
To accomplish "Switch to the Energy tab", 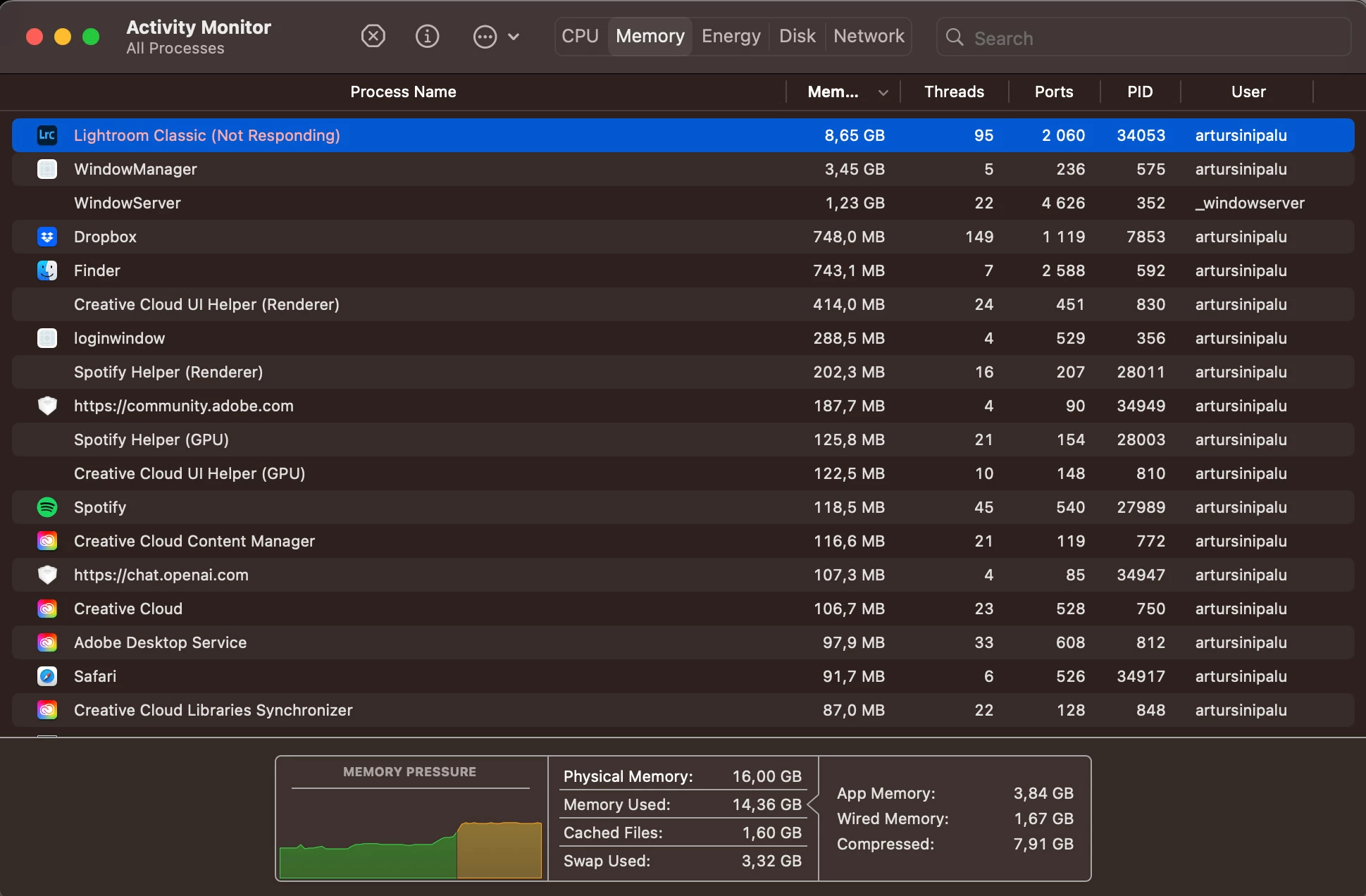I will point(731,36).
